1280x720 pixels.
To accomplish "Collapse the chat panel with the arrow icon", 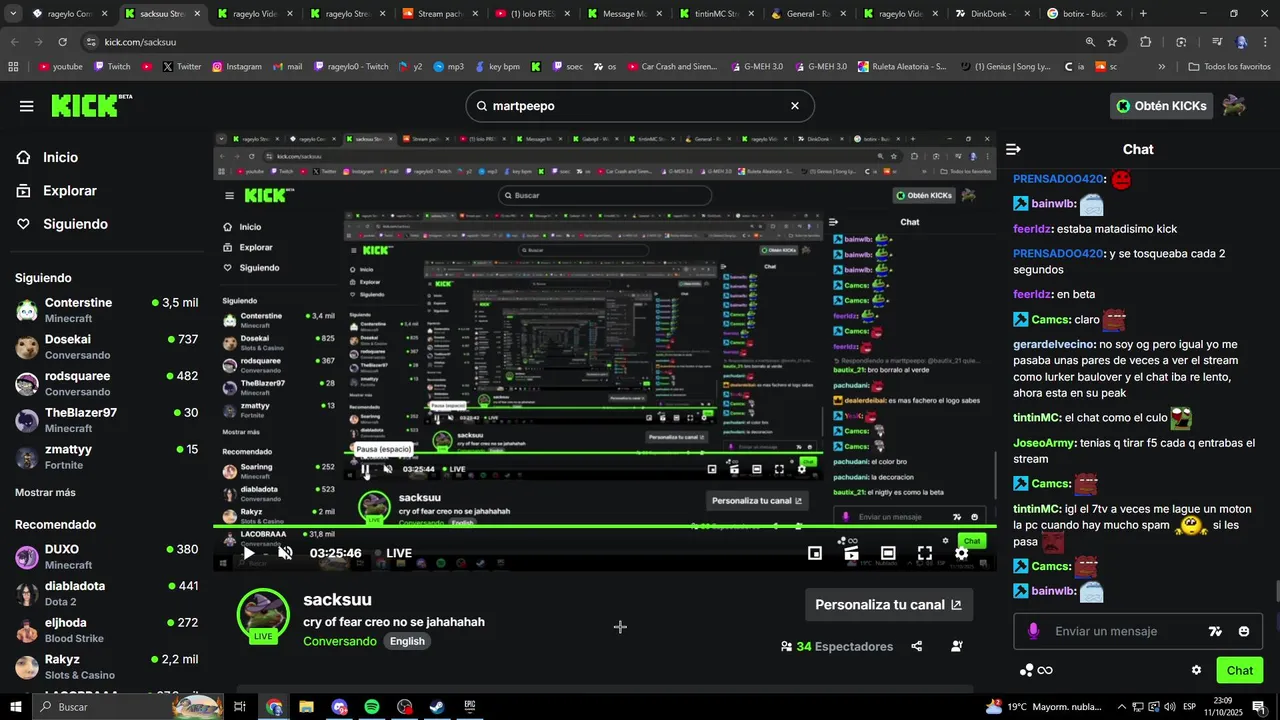I will 1013,149.
